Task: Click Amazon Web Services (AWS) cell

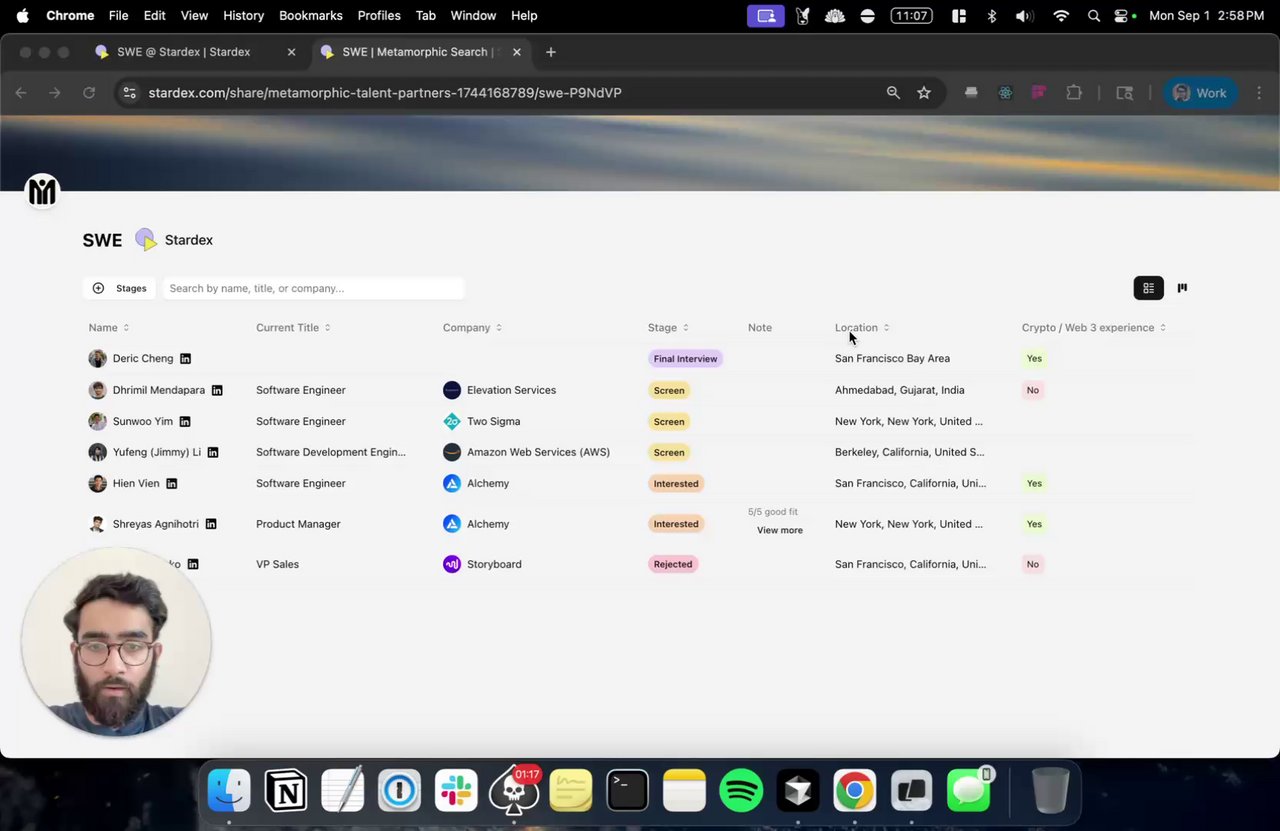Action: (x=527, y=452)
